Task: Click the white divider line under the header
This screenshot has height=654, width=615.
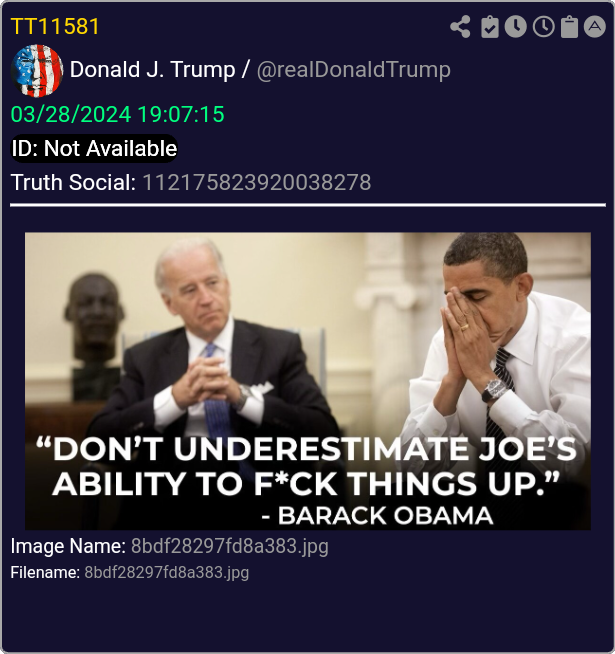Action: (x=308, y=205)
